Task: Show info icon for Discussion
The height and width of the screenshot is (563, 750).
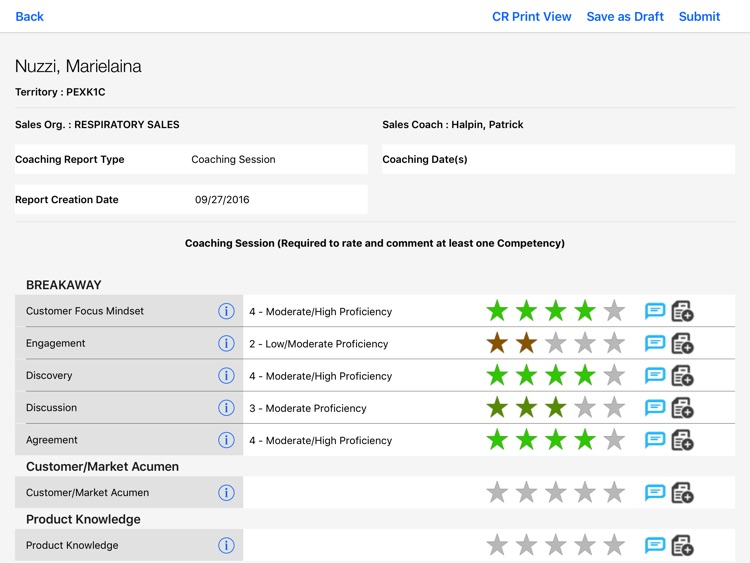Action: pos(226,408)
